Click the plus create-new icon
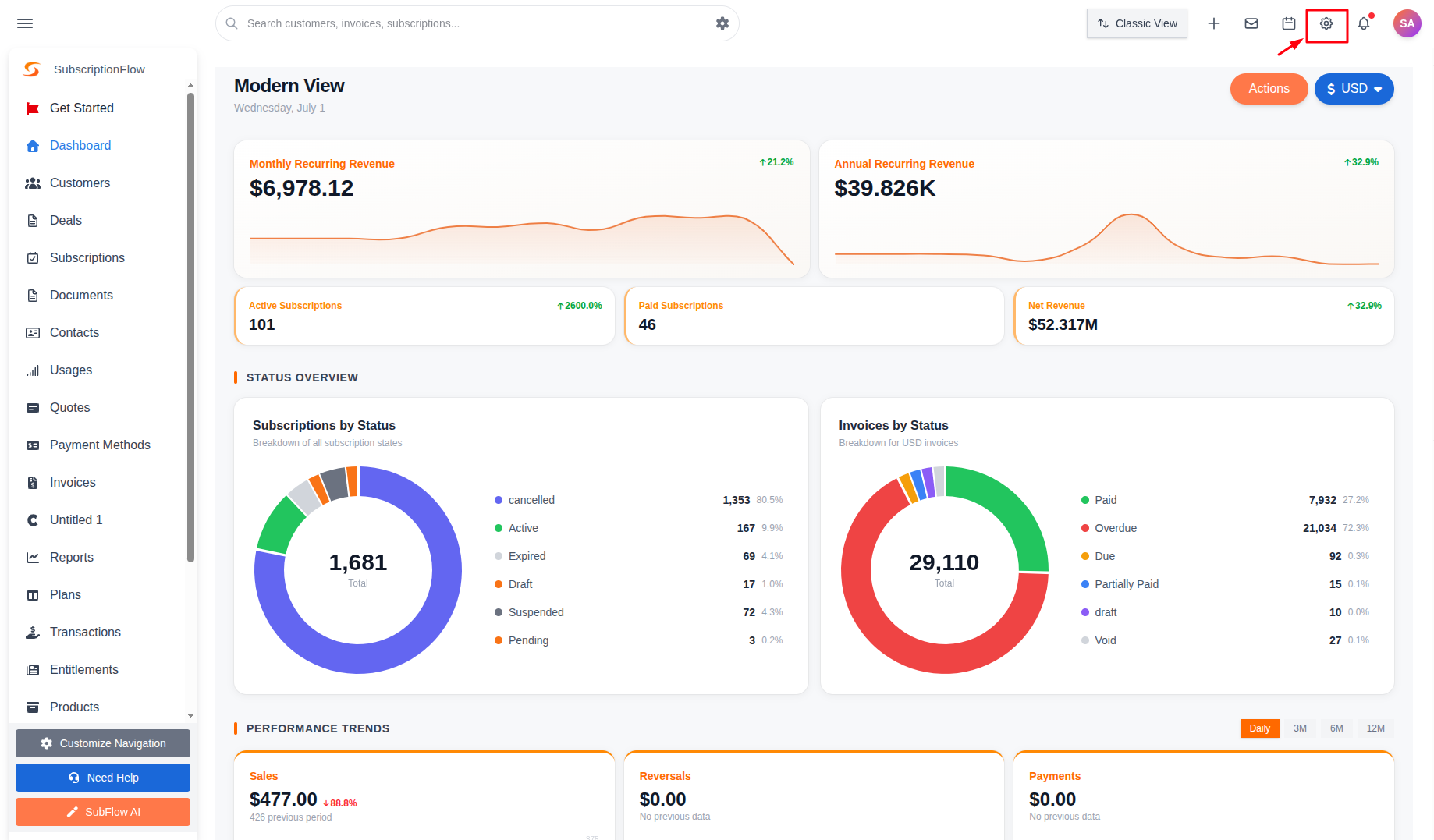Image resolution: width=1434 pixels, height=840 pixels. point(1214,23)
